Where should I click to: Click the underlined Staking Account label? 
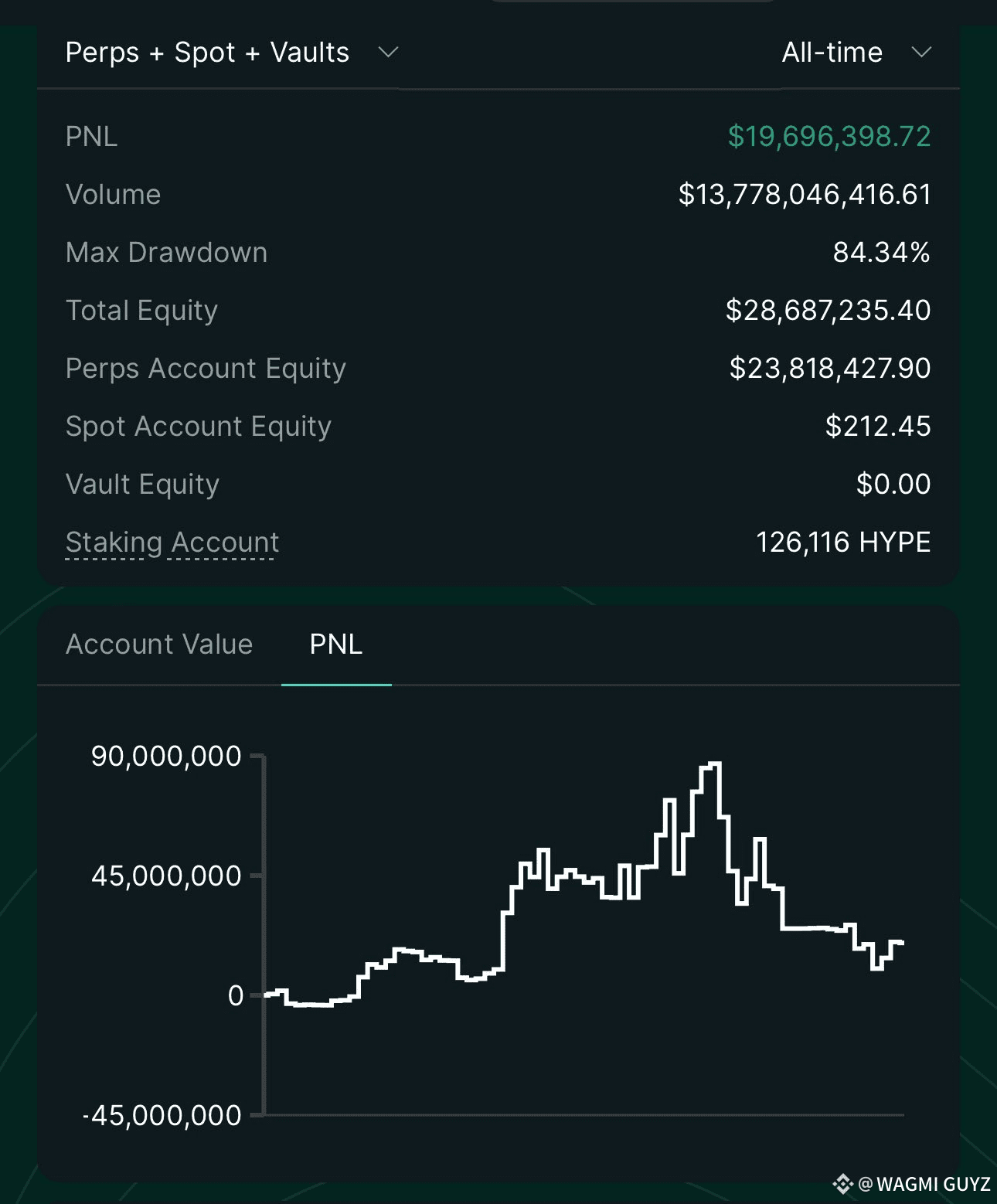point(172,542)
